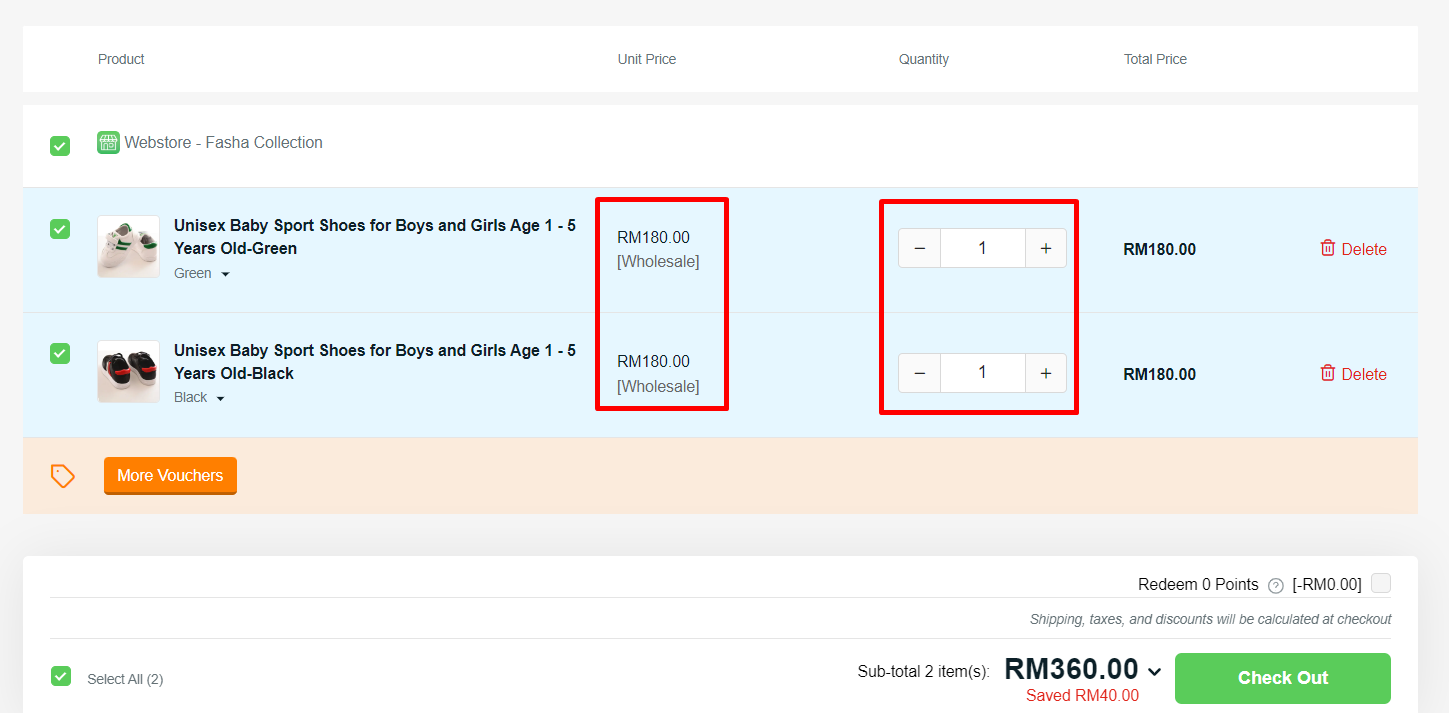Viewport: 1449px width, 713px height.
Task: Click the help icon beside Redeem Points
Action: (1275, 586)
